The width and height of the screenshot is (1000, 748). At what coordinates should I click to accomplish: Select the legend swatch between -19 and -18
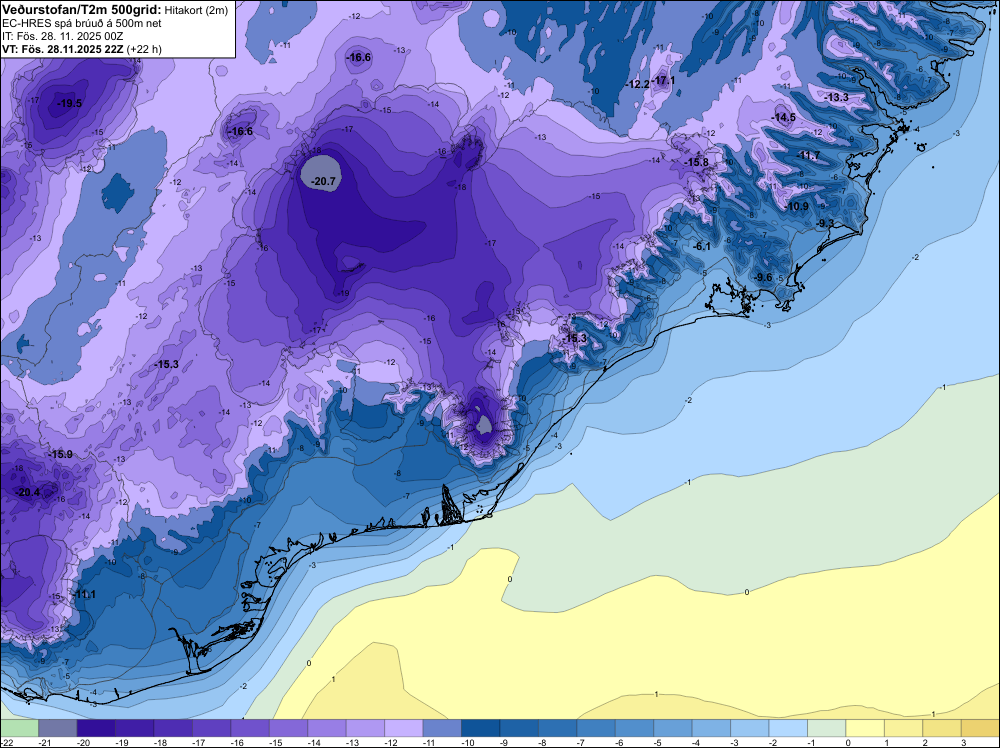tap(135, 728)
